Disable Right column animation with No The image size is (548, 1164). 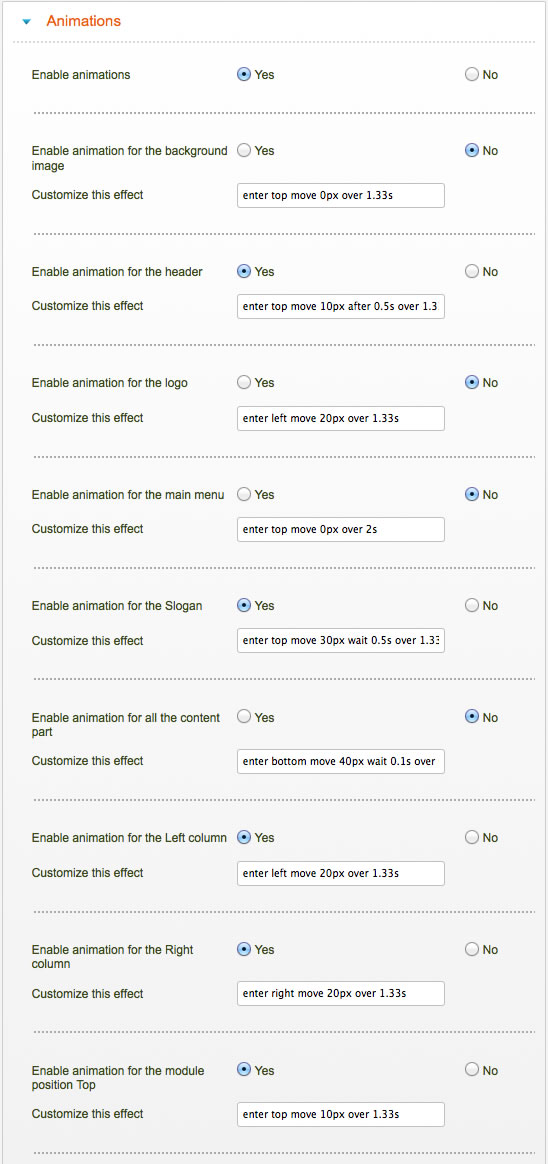pyautogui.click(x=472, y=949)
